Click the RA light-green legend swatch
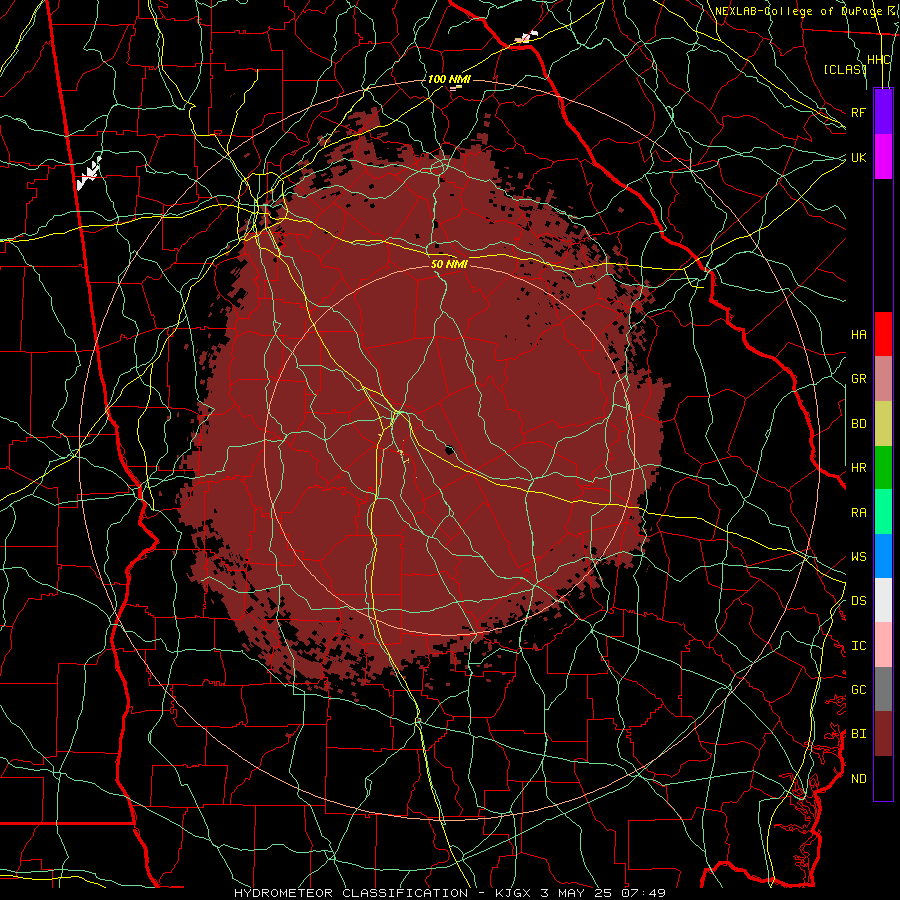Image resolution: width=900 pixels, height=900 pixels. pos(883,512)
